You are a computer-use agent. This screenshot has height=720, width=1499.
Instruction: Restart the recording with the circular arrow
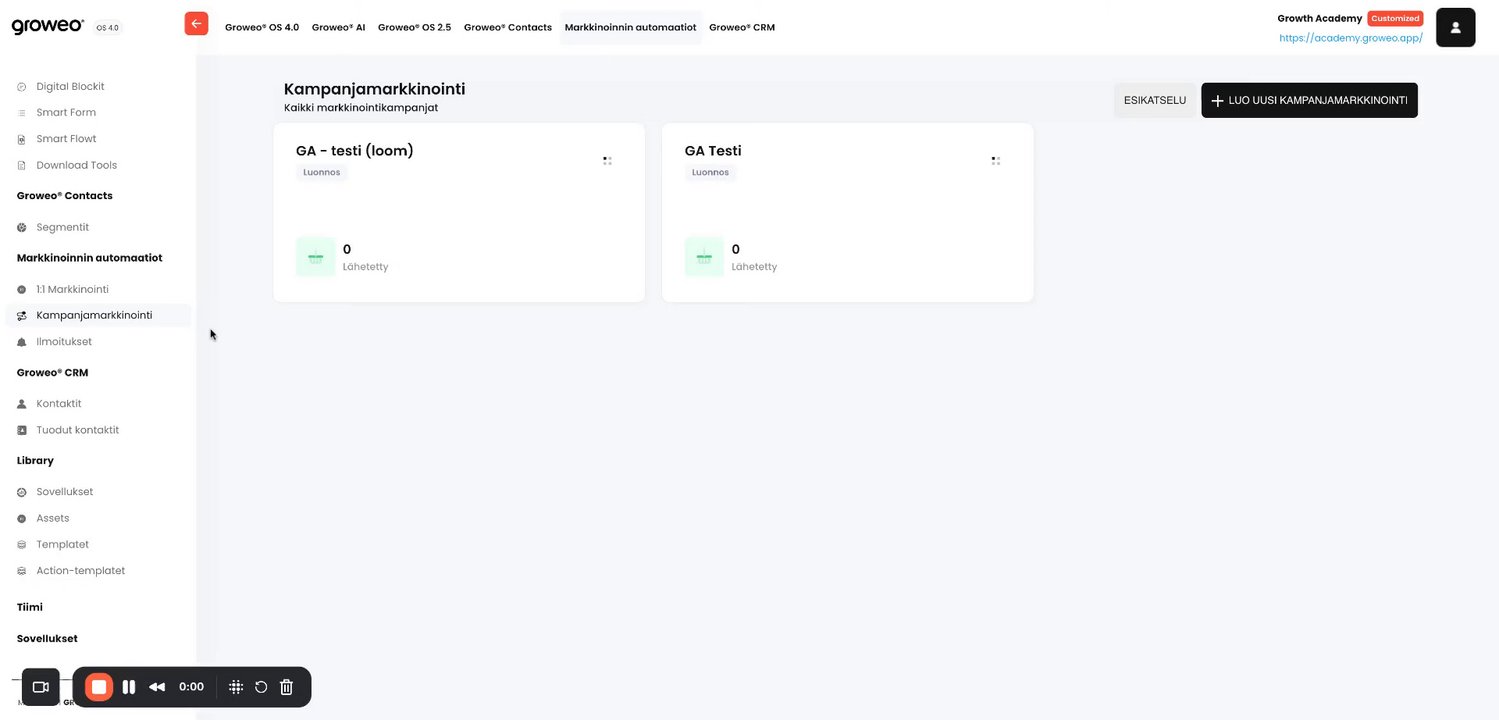pyautogui.click(x=261, y=687)
